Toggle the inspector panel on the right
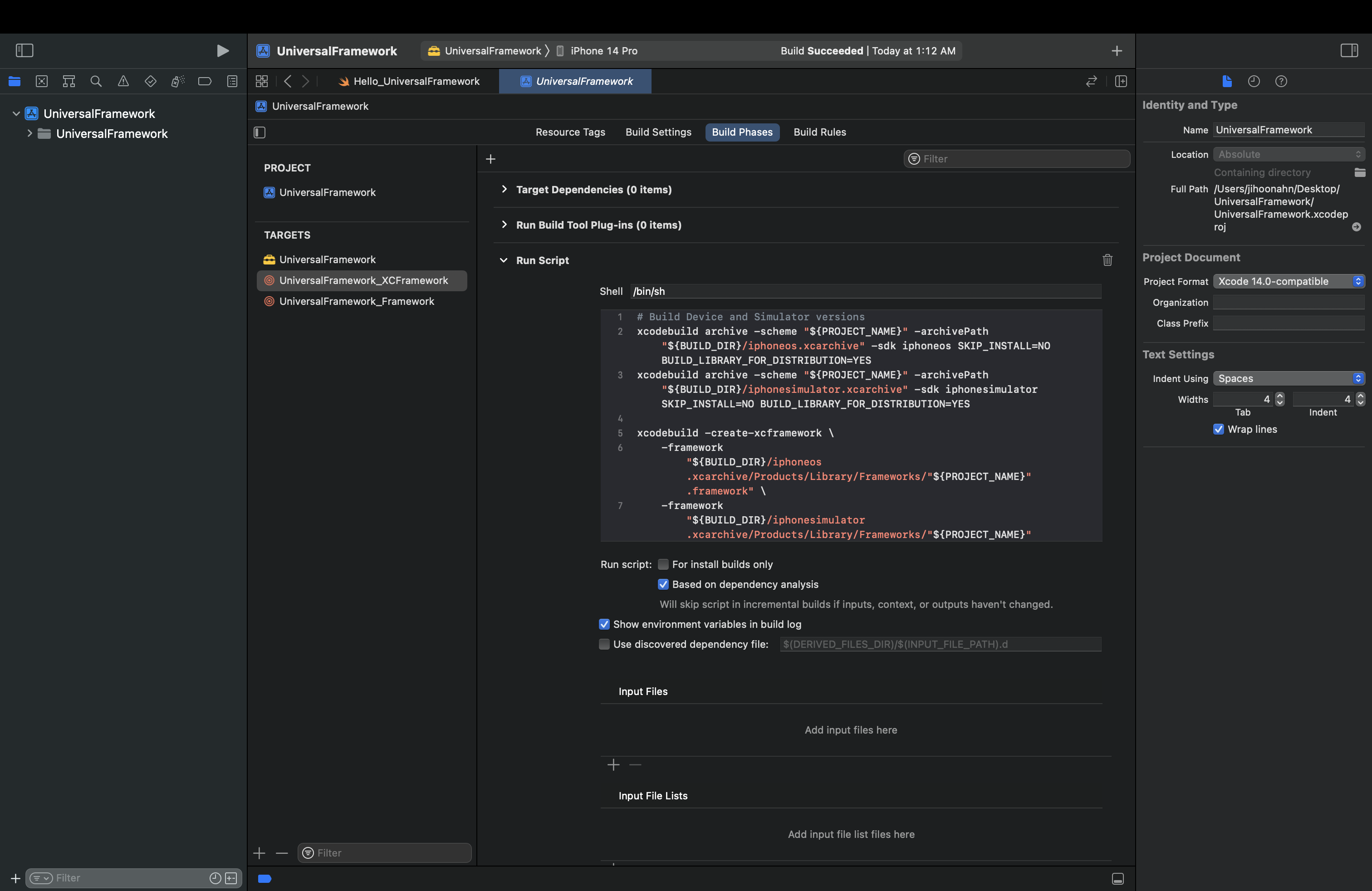The image size is (1372, 891). coord(1349,51)
